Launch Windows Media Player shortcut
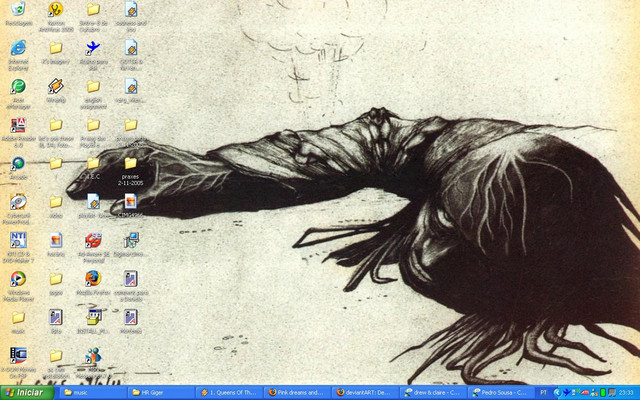Screen dimensions: 640x400 (x=18, y=278)
